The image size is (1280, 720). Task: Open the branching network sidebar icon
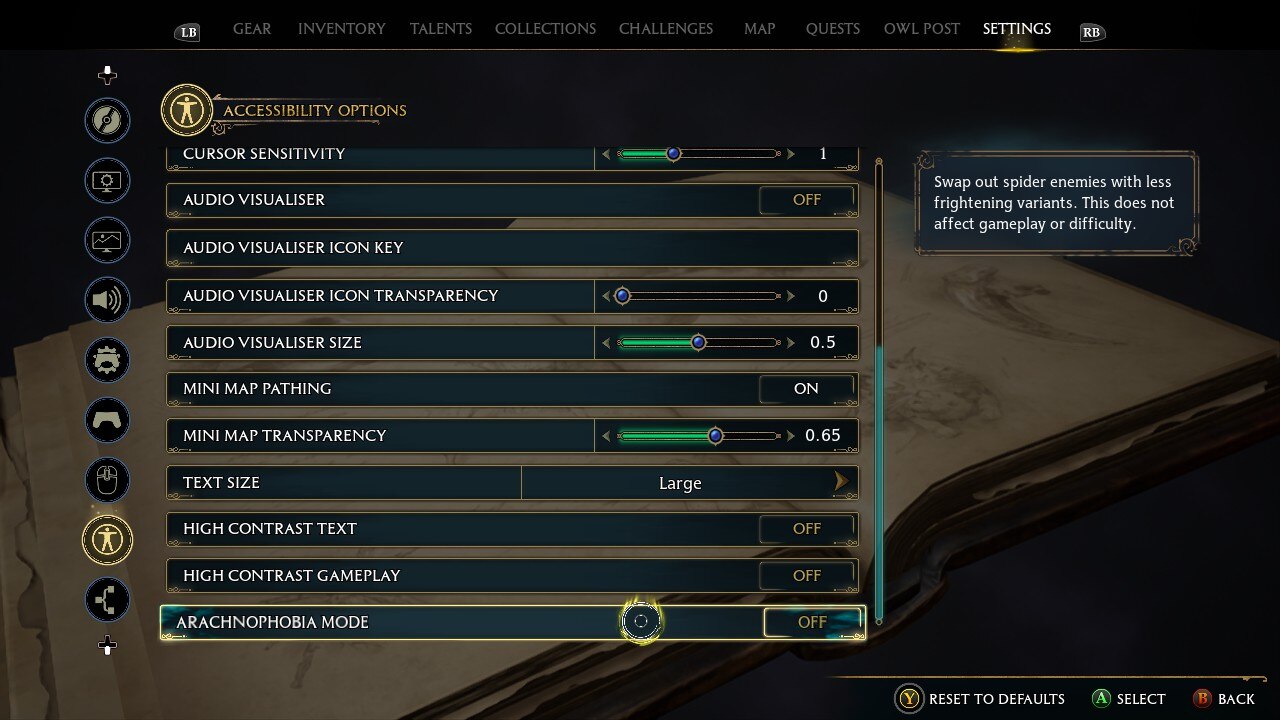[107, 600]
